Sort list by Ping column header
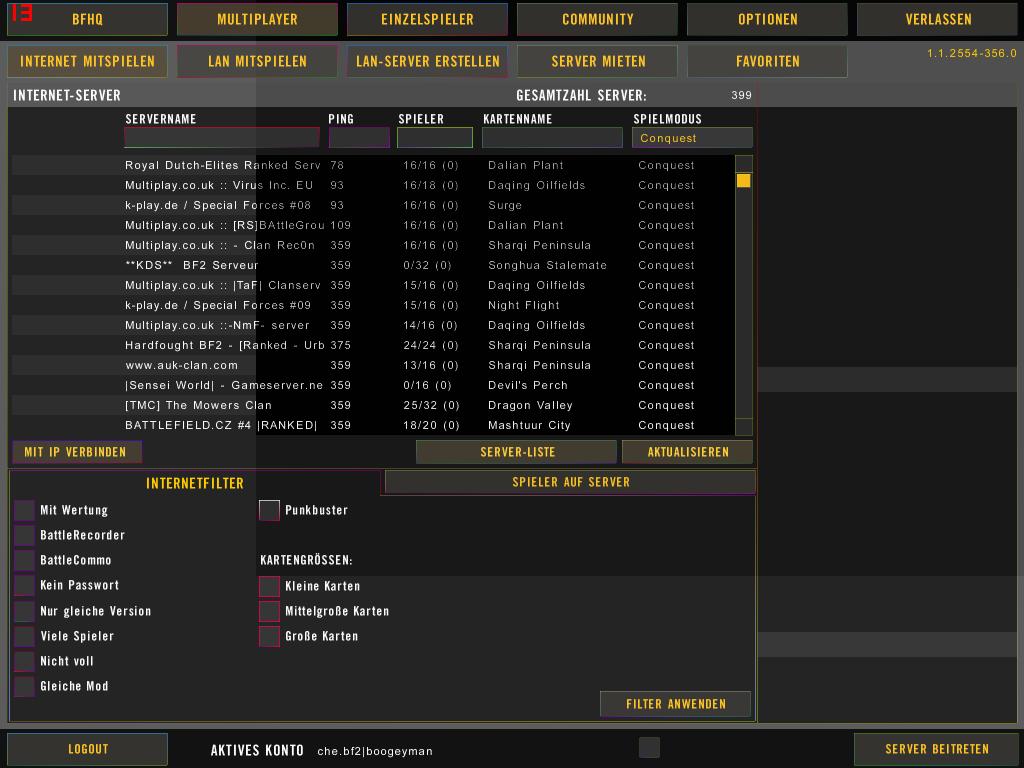Image resolution: width=1024 pixels, height=768 pixels. point(341,119)
